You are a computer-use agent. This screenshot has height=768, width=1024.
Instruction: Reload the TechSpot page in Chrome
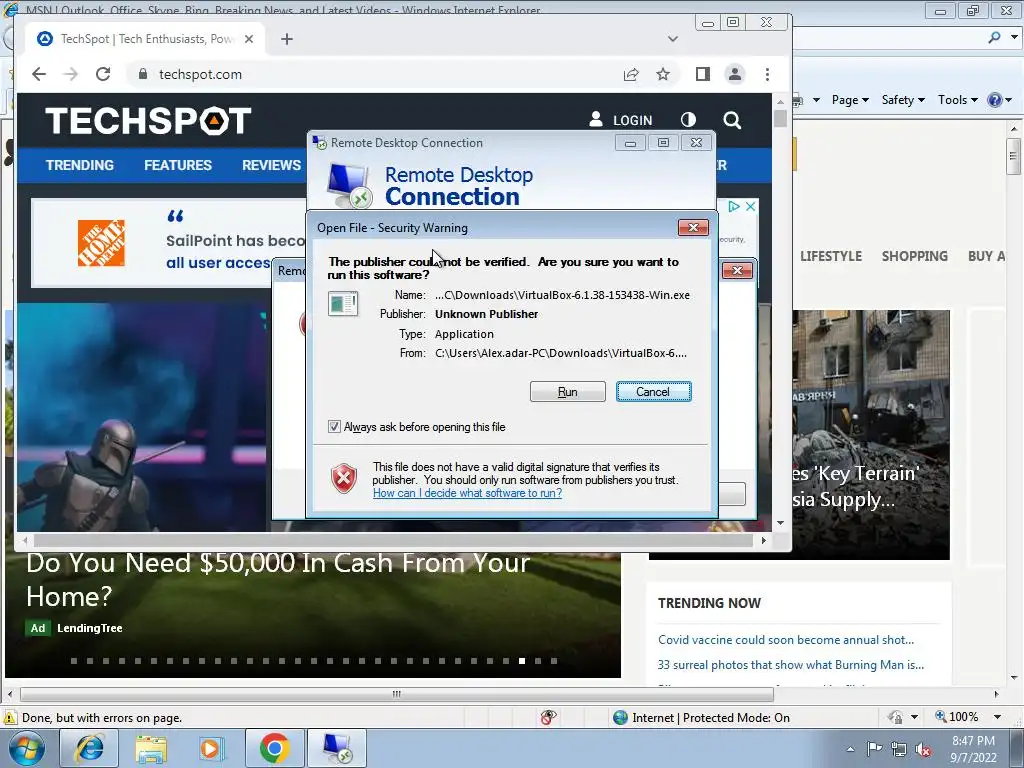point(103,74)
